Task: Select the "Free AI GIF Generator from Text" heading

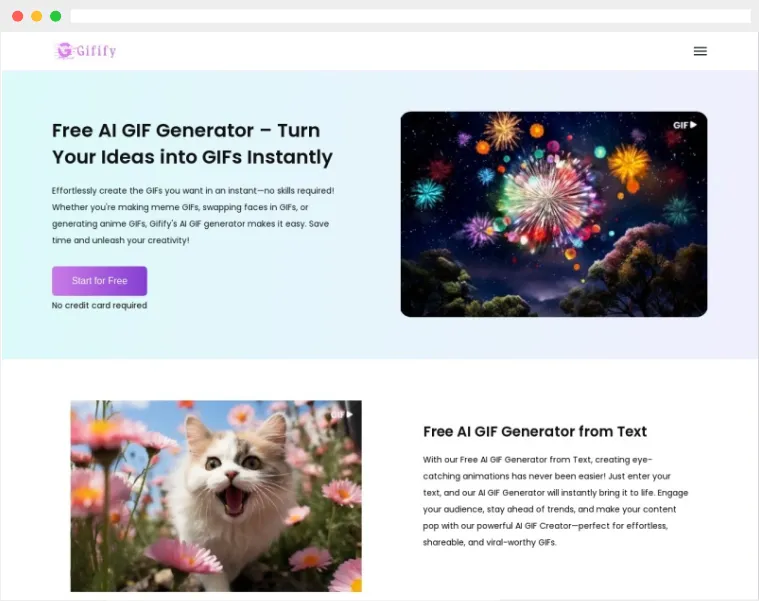Action: [x=535, y=432]
